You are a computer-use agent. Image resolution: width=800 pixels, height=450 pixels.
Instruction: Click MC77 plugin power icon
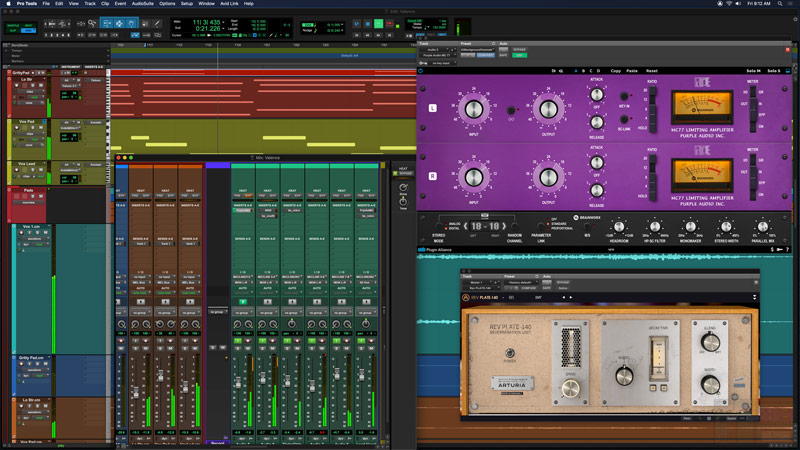(421, 71)
